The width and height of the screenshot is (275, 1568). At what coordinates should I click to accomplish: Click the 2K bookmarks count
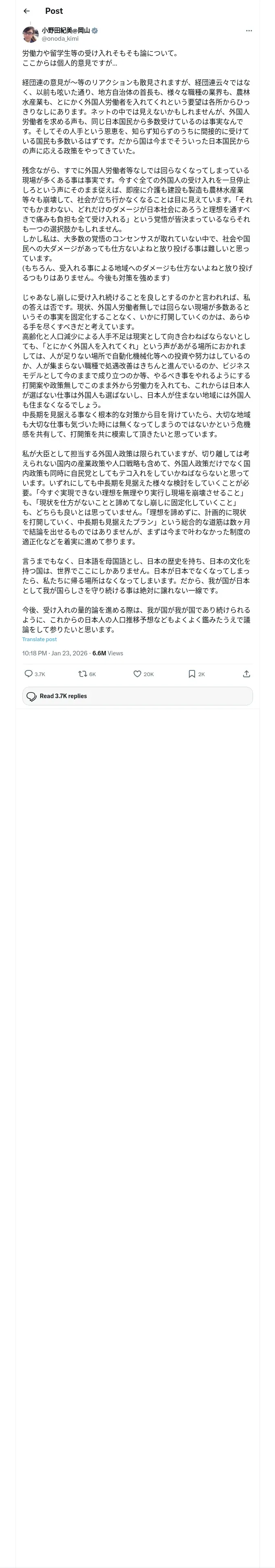coord(201,674)
